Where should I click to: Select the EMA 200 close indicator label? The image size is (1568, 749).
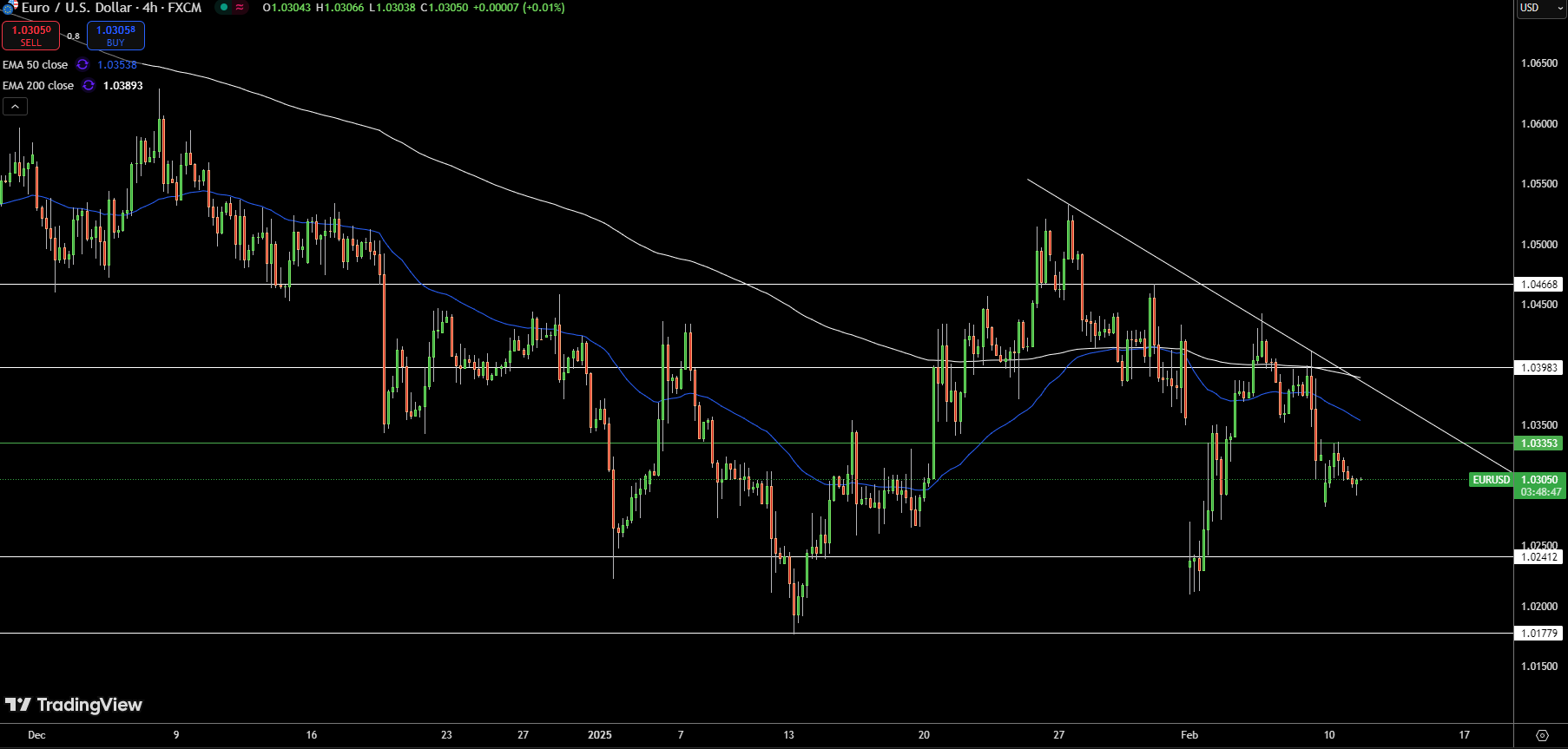pyautogui.click(x=38, y=85)
